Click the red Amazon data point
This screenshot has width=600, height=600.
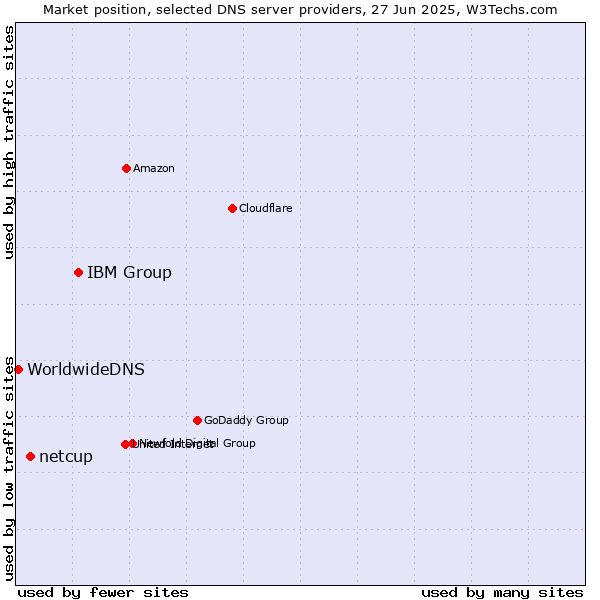126,168
